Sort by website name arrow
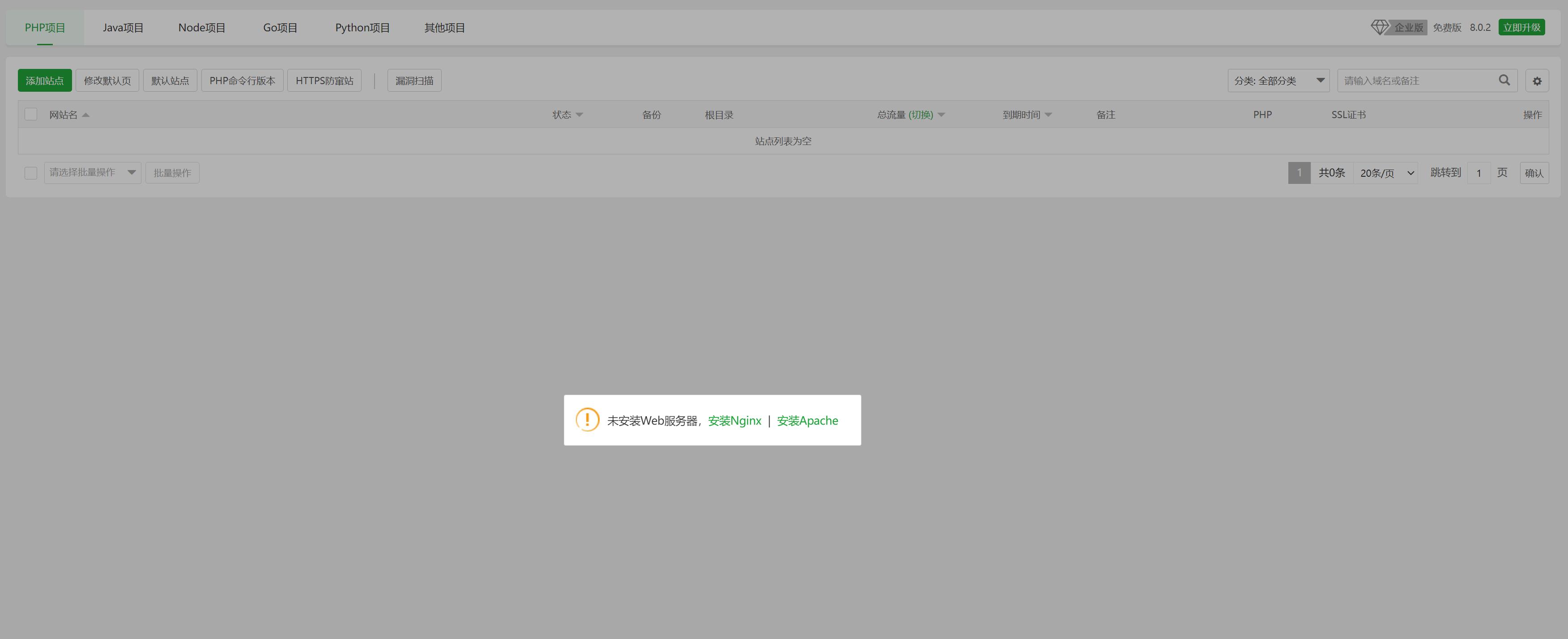The height and width of the screenshot is (639, 1568). (x=86, y=115)
